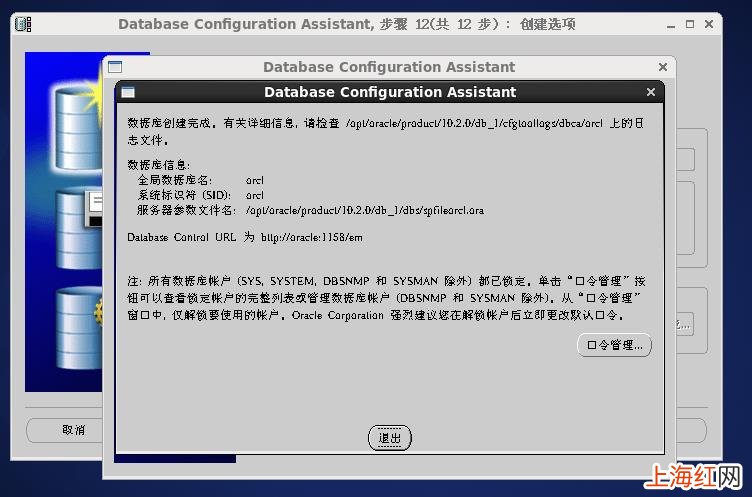
Task: Minimize the main step 12 window
Action: tap(671, 24)
